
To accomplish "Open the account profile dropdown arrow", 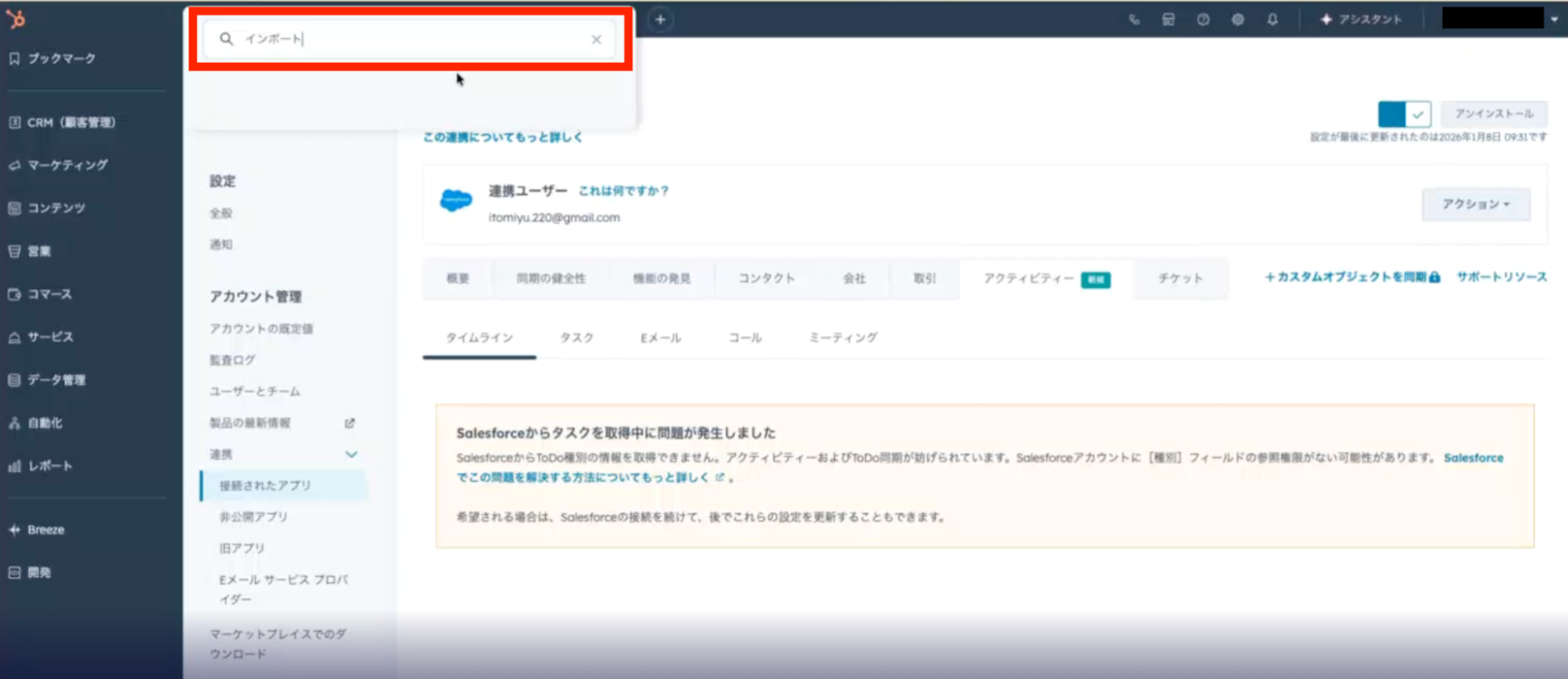I will point(1554,20).
